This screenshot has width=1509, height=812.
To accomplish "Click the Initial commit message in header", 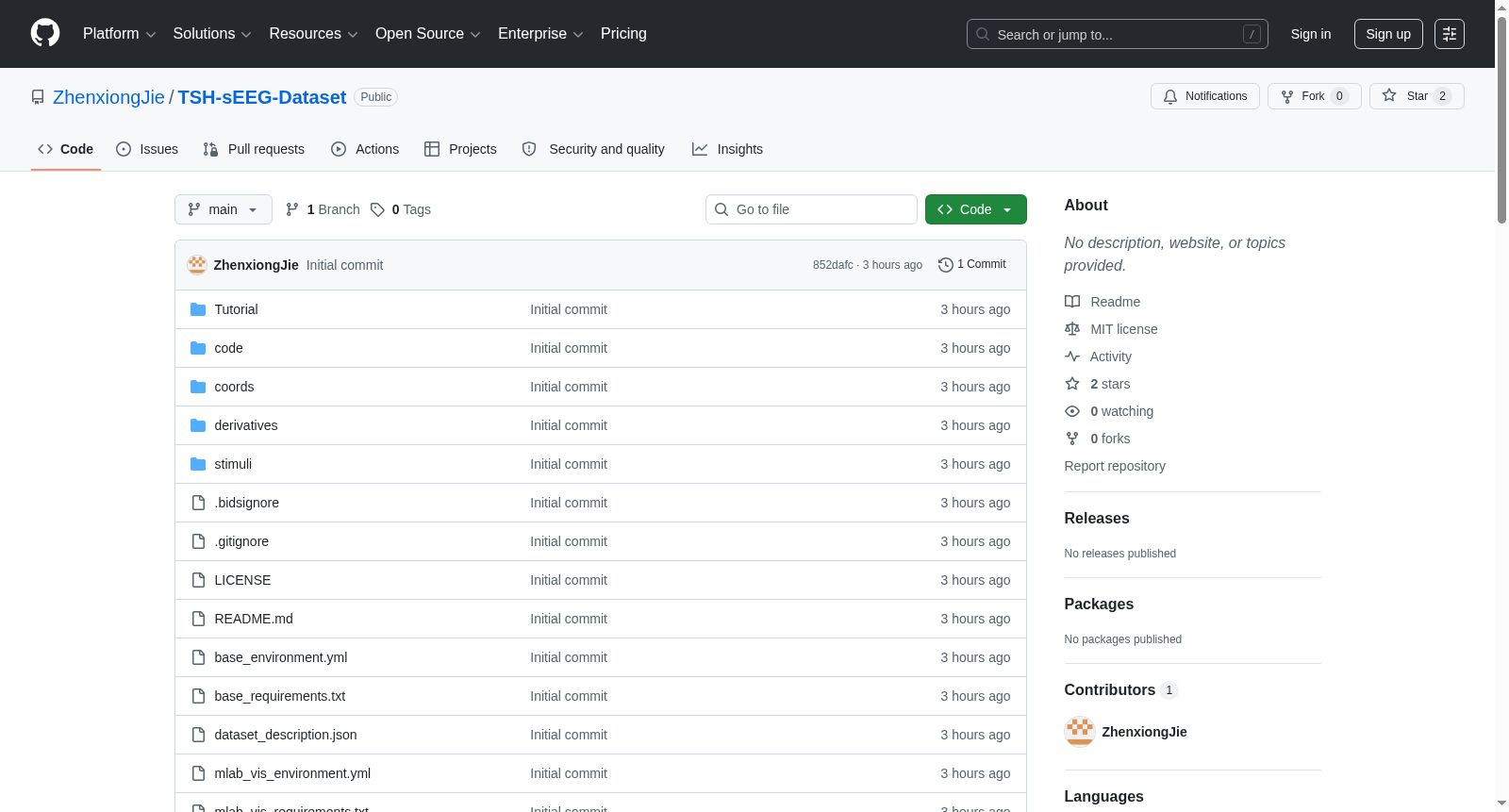I will 344,265.
